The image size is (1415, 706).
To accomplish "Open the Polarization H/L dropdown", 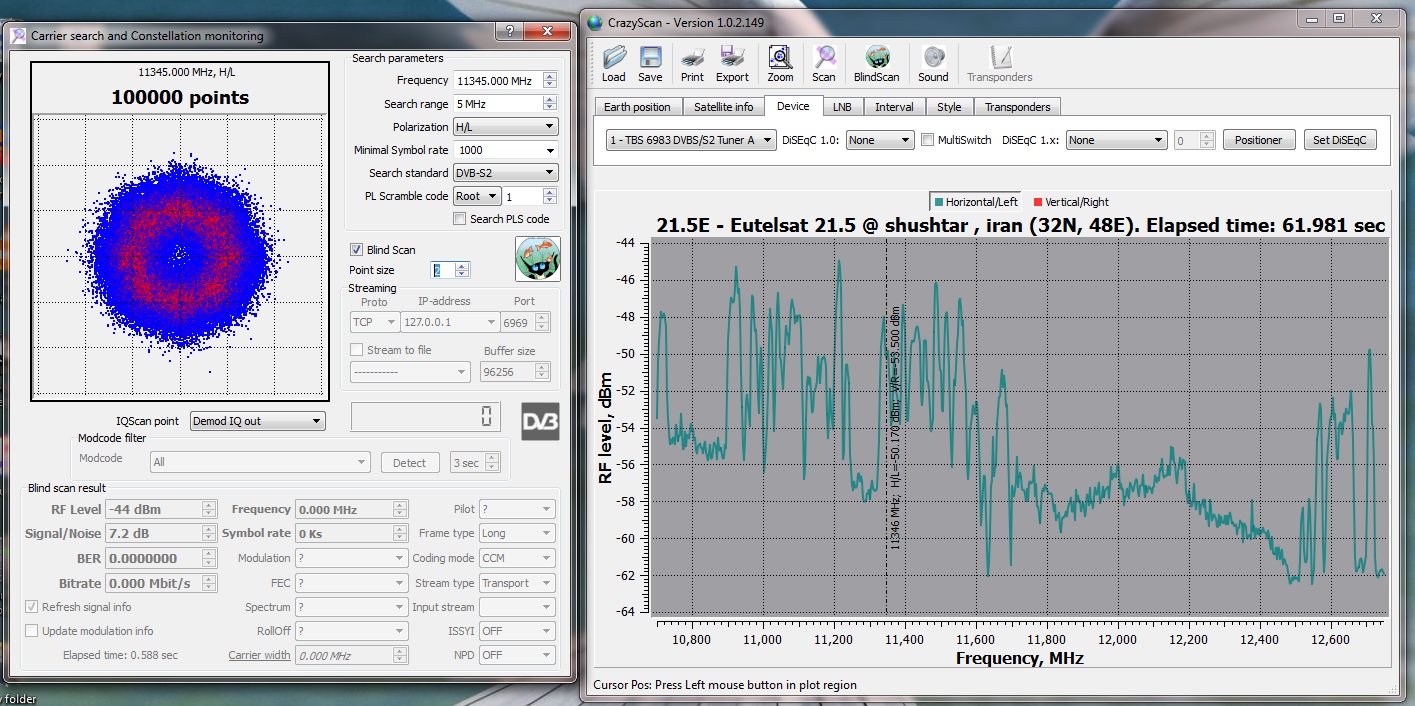I will 505,127.
